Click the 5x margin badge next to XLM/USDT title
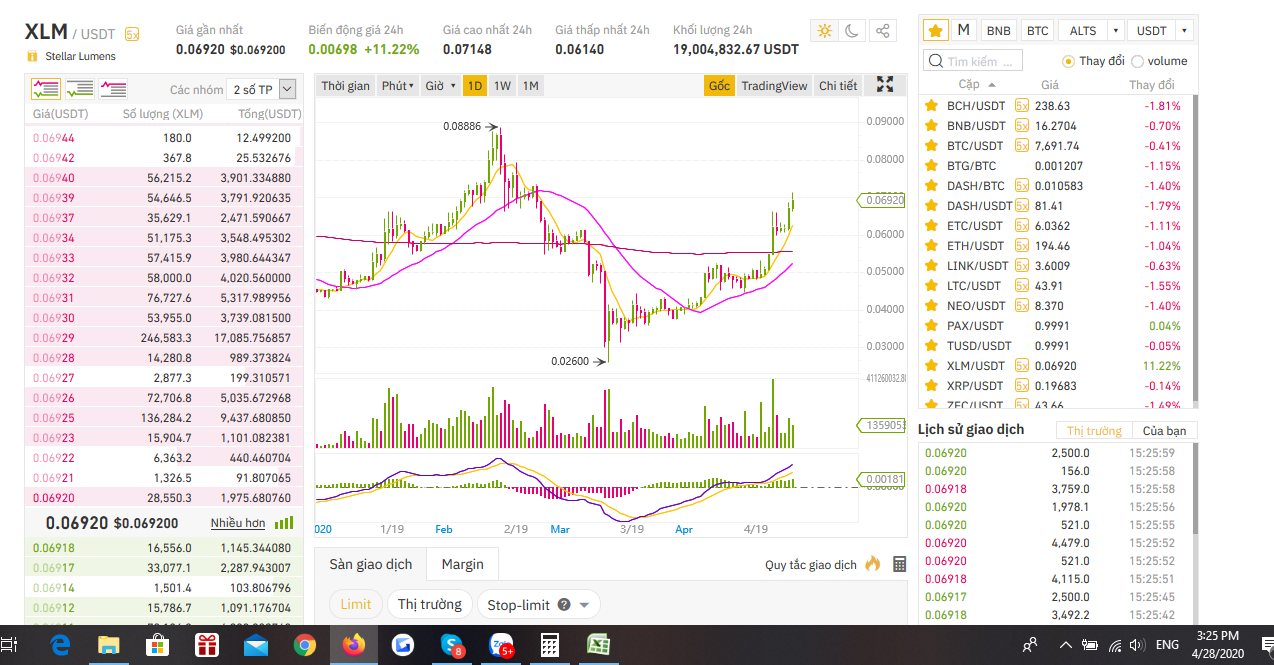Image resolution: width=1274 pixels, height=665 pixels. click(x=132, y=34)
